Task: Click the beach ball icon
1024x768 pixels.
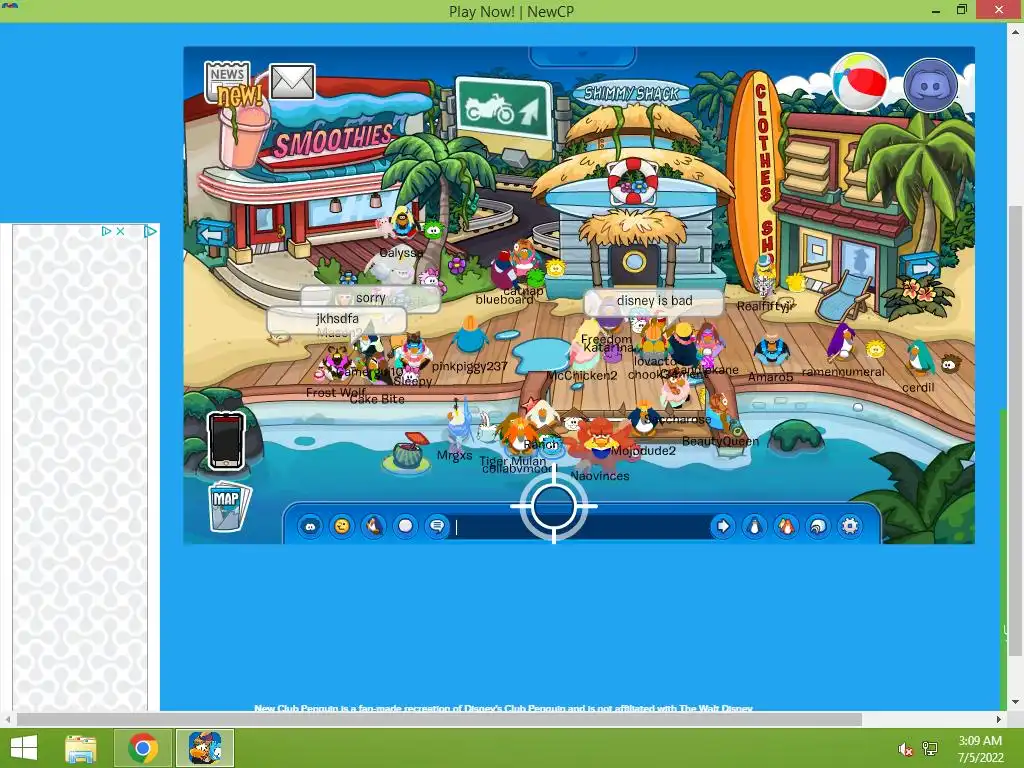Action: pyautogui.click(x=859, y=82)
